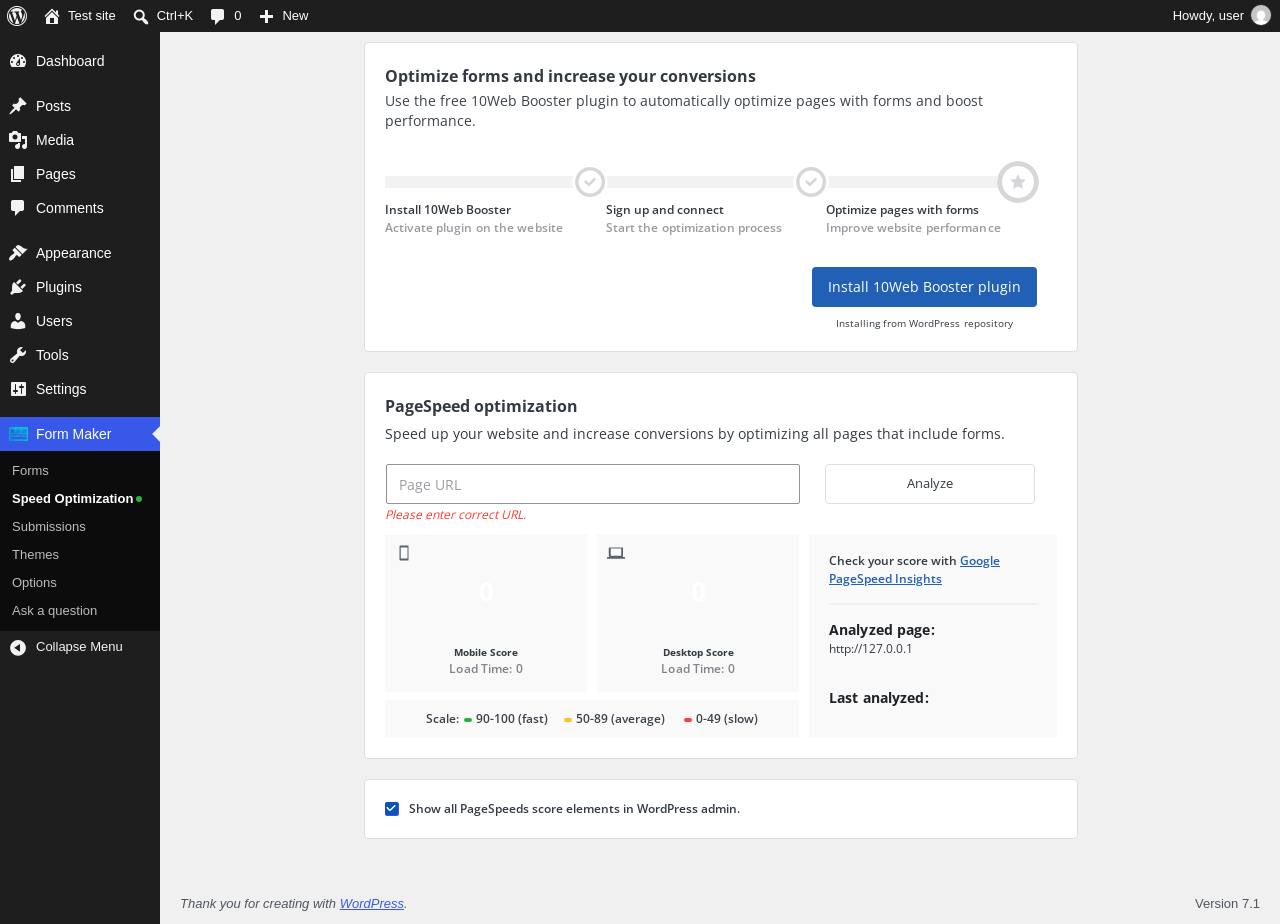Viewport: 1280px width, 924px height.
Task: Open the Themes submenu item
Action: point(35,555)
